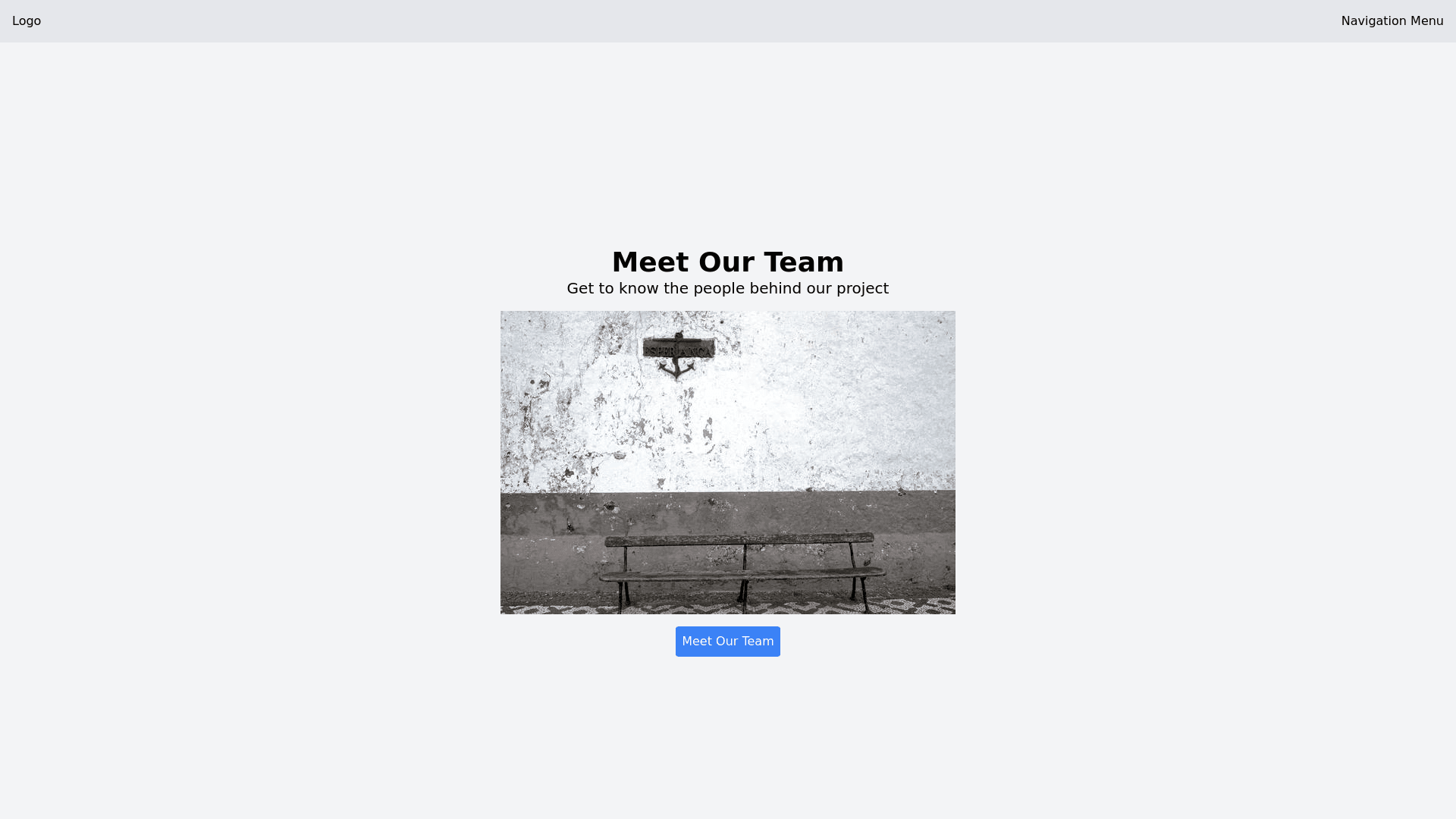Image resolution: width=1456 pixels, height=819 pixels.
Task: Click the Logo text in header
Action: (x=27, y=21)
